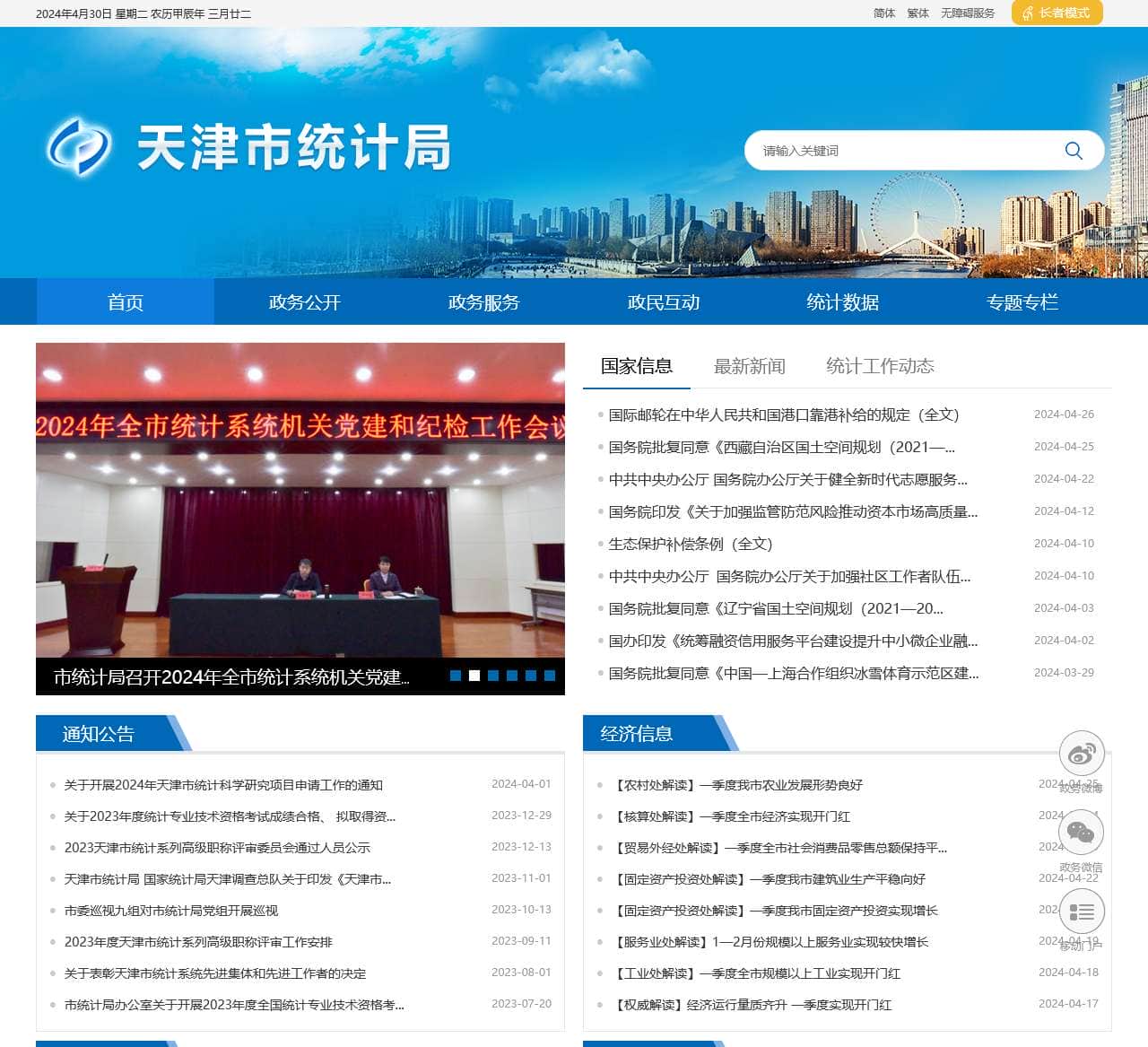Open the 政务微博 Weibo icon
Screen dimensions: 1148x1047
tap(1081, 753)
